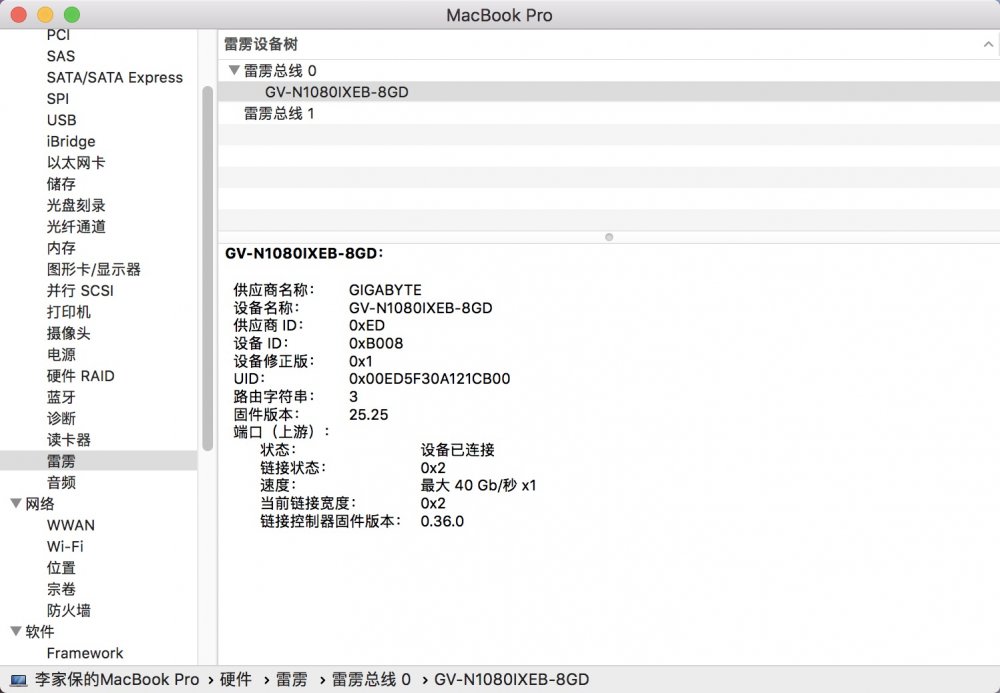
Task: Open PCI in the sidebar
Action: coord(58,35)
